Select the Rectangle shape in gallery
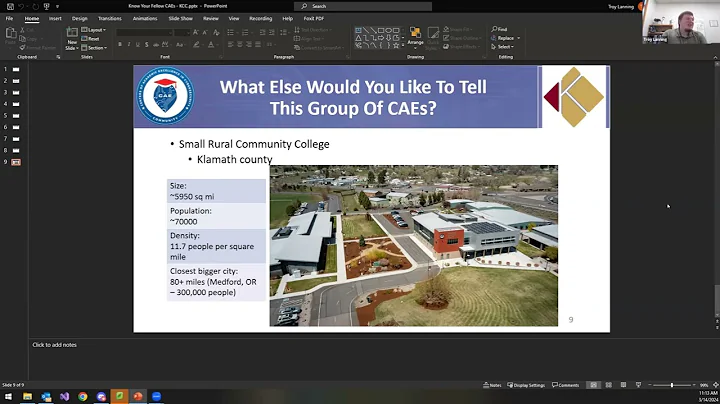The width and height of the screenshot is (720, 404). tap(381, 30)
